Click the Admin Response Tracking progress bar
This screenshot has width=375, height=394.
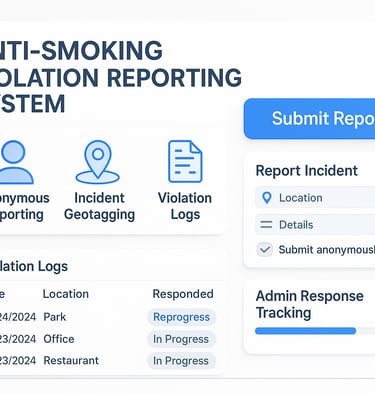point(315,331)
